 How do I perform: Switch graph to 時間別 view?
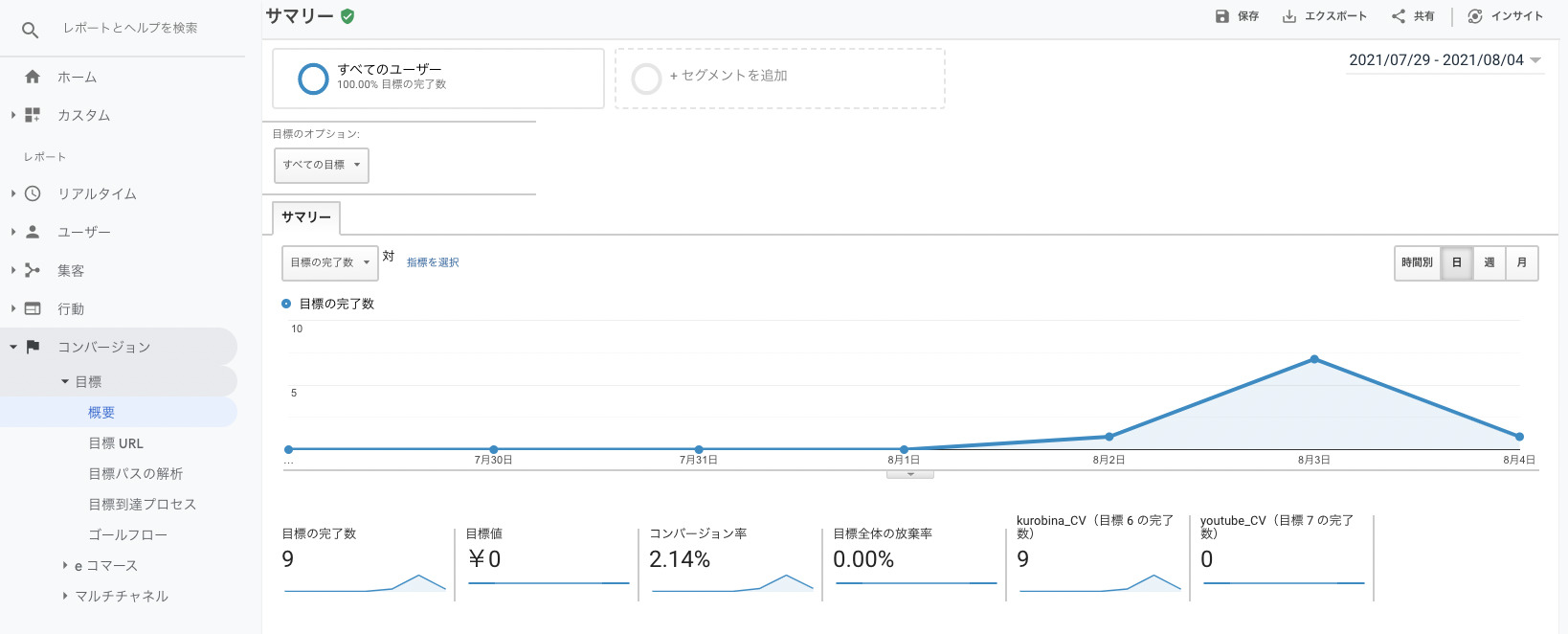(x=1417, y=262)
